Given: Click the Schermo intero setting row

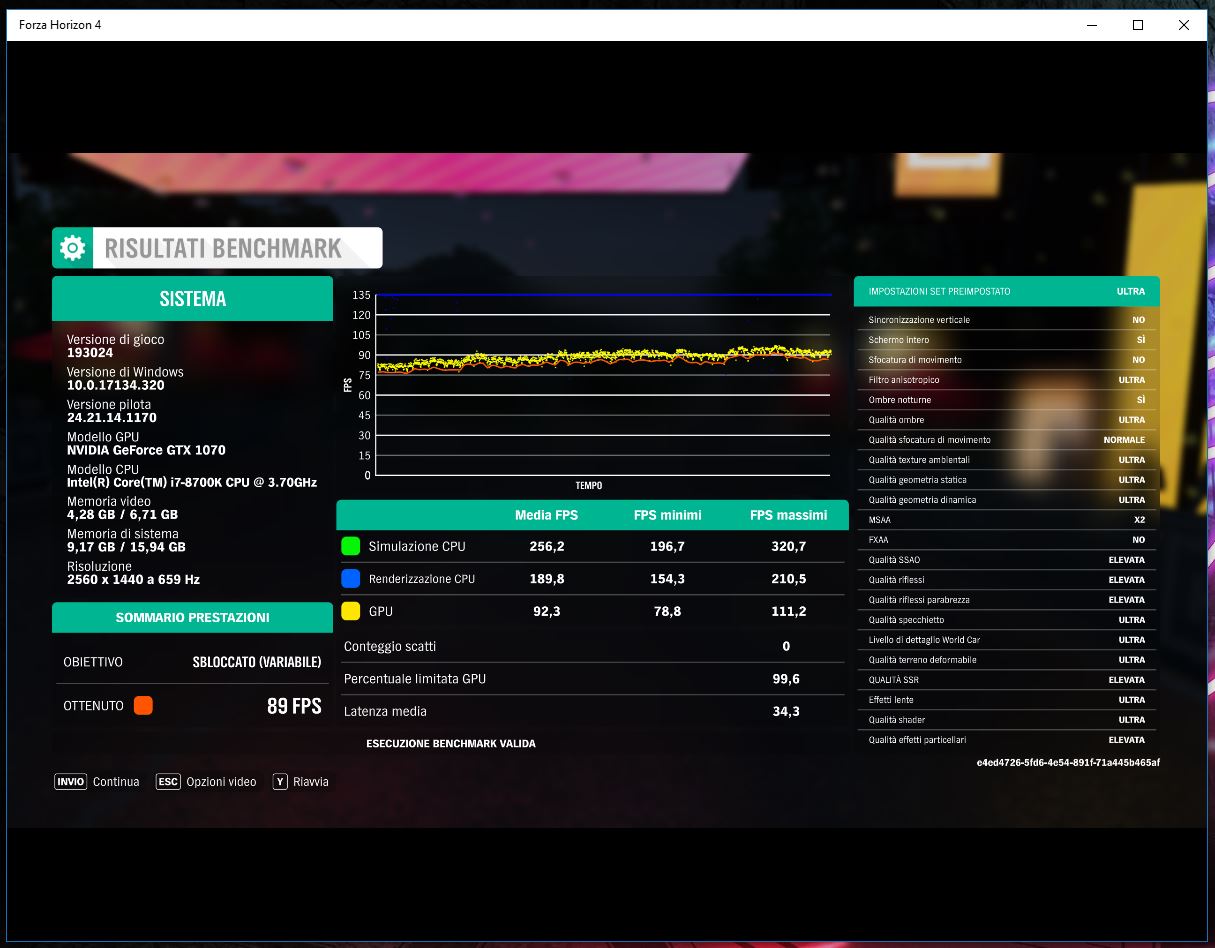Looking at the screenshot, I should 1007,340.
